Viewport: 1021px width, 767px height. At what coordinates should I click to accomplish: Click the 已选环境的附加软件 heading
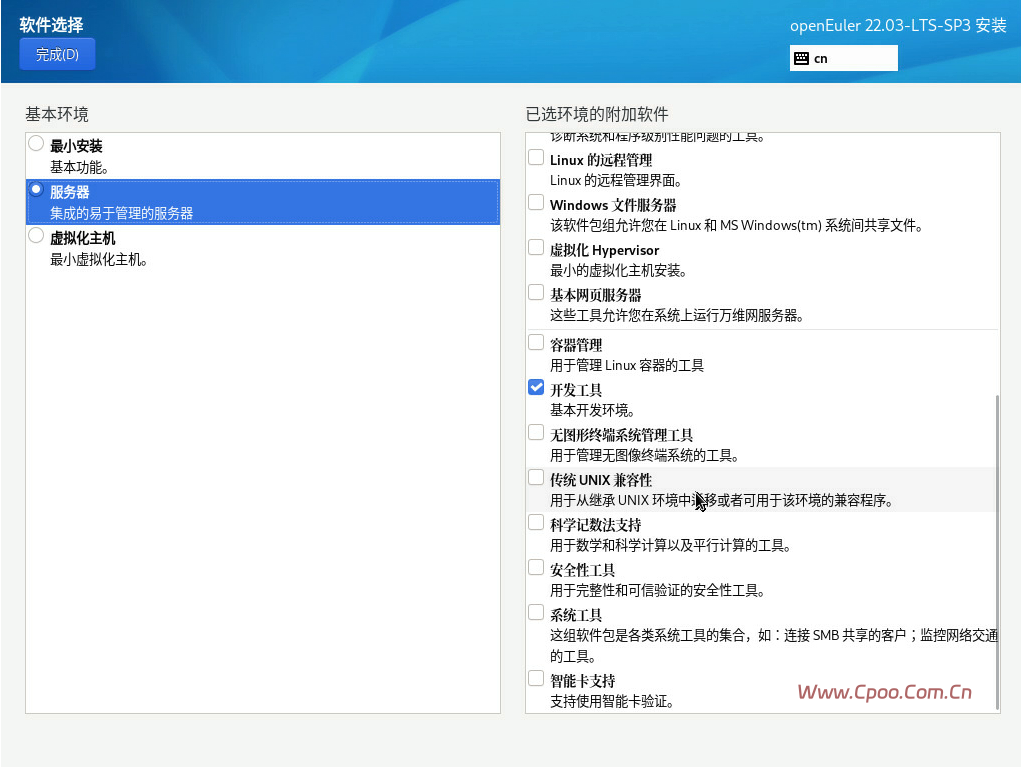[597, 115]
